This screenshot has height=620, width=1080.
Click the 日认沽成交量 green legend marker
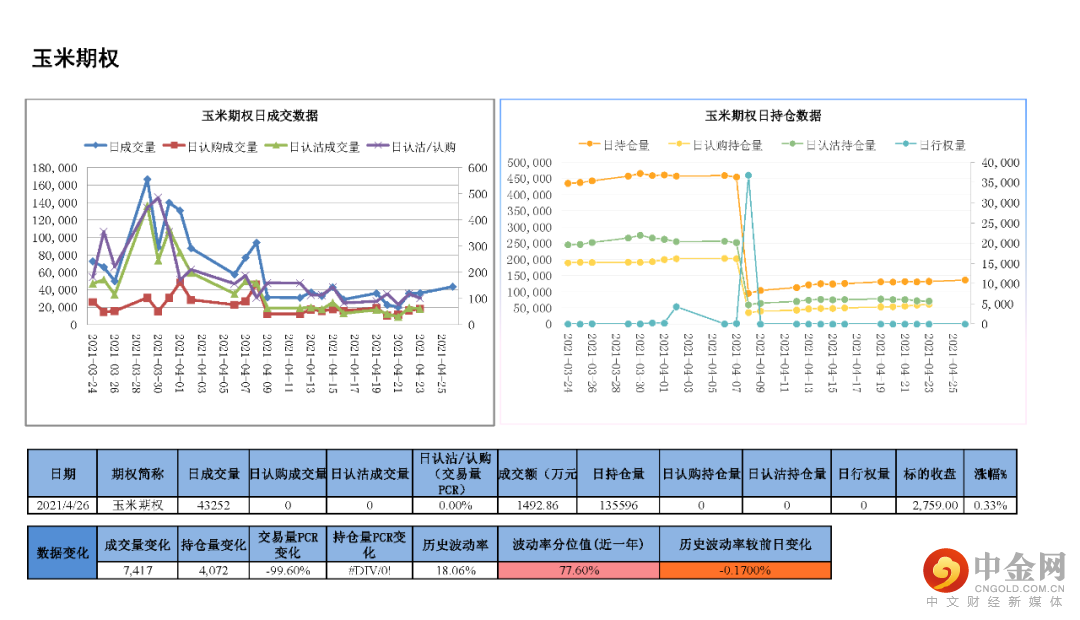pyautogui.click(x=276, y=146)
